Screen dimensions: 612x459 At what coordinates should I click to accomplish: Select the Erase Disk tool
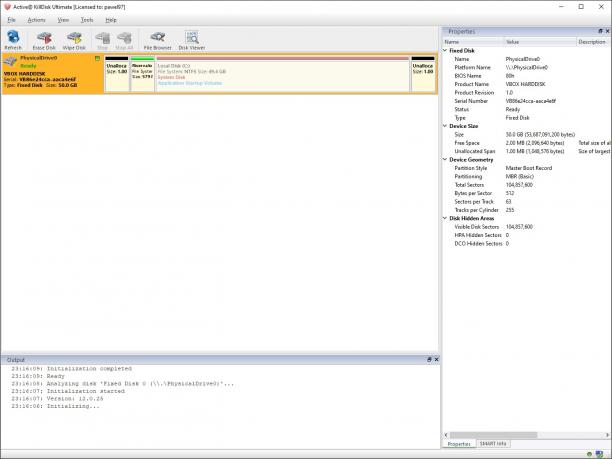[x=44, y=40]
